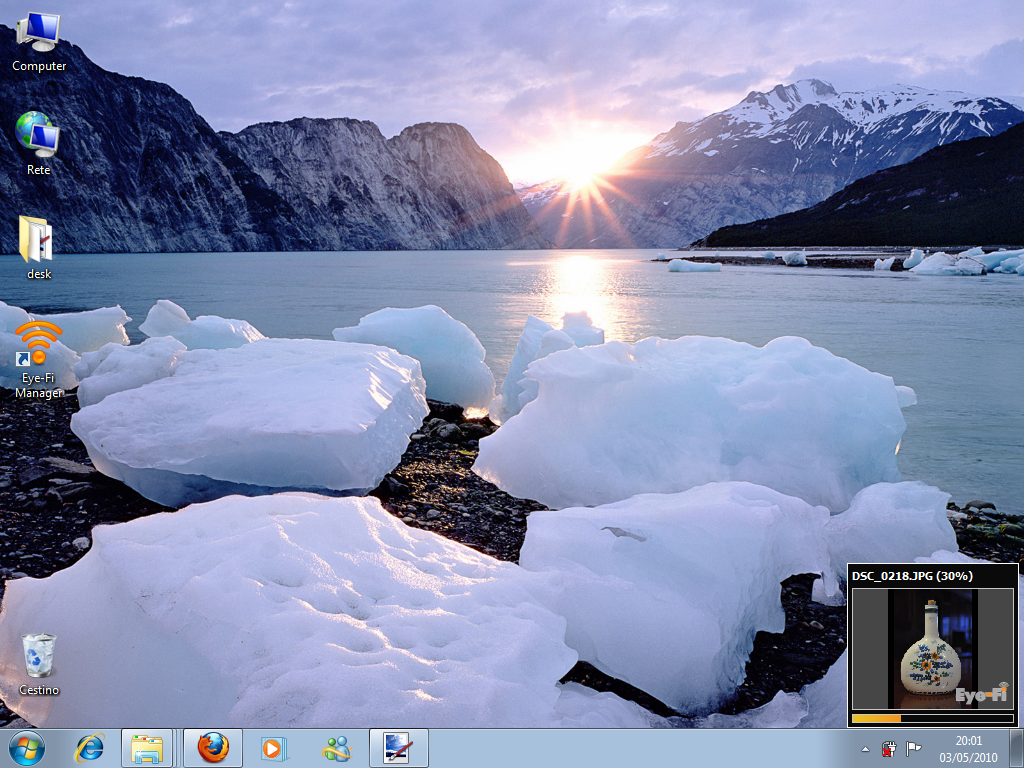The width and height of the screenshot is (1024, 768).
Task: Select the desk folder on desktop
Action: 37,240
